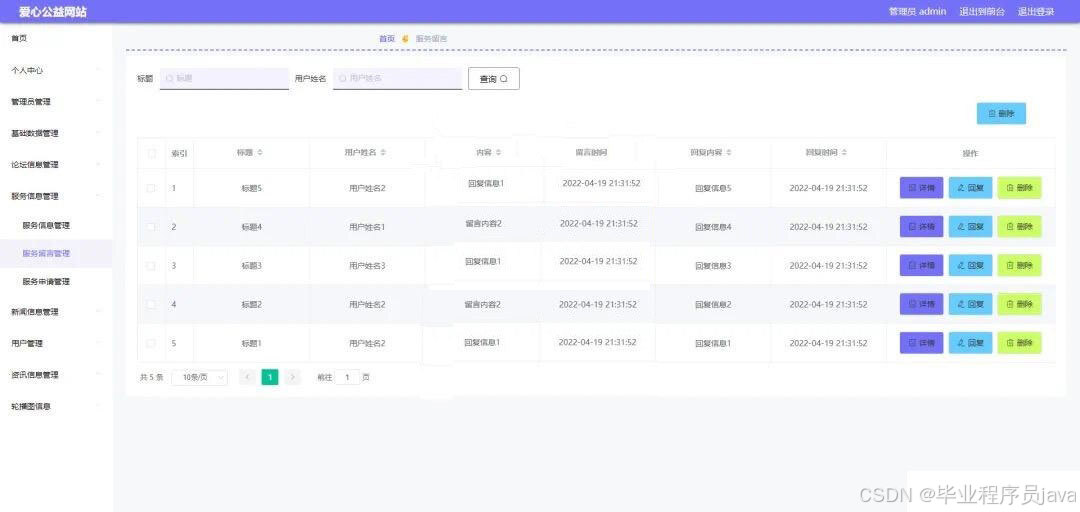Expand 论坛信息管理 in sidebar
This screenshot has height=512, width=1080.
56,165
